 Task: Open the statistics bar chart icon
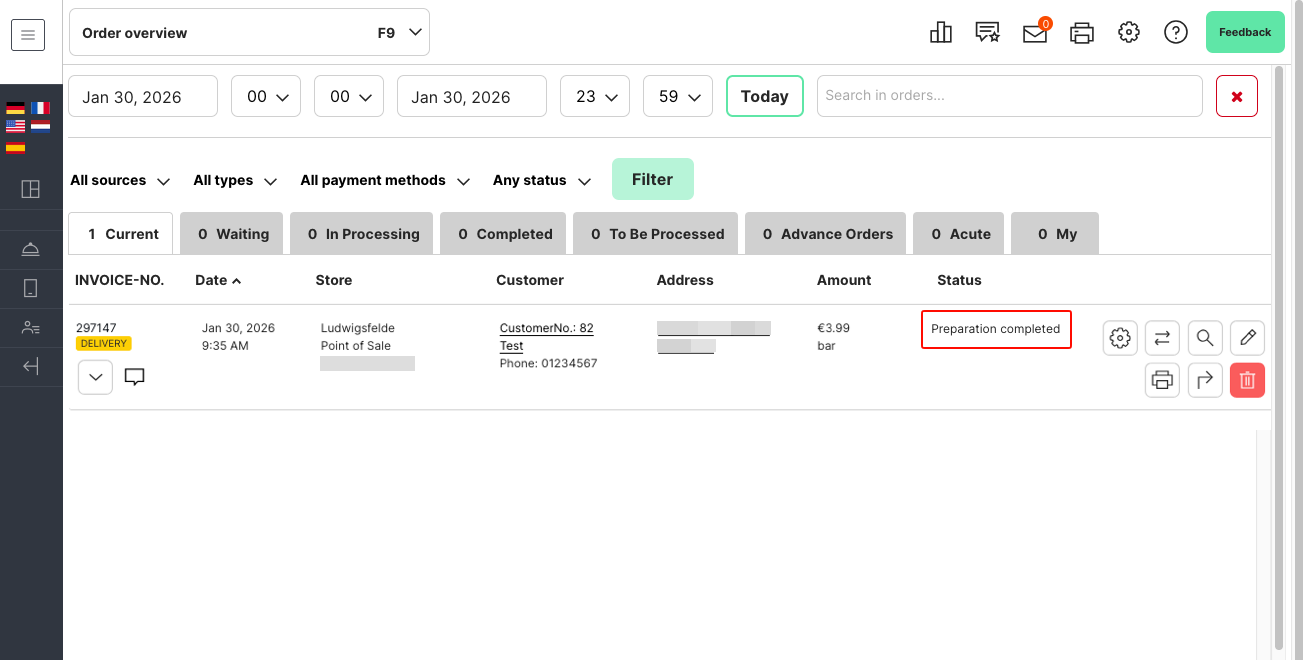pos(940,33)
